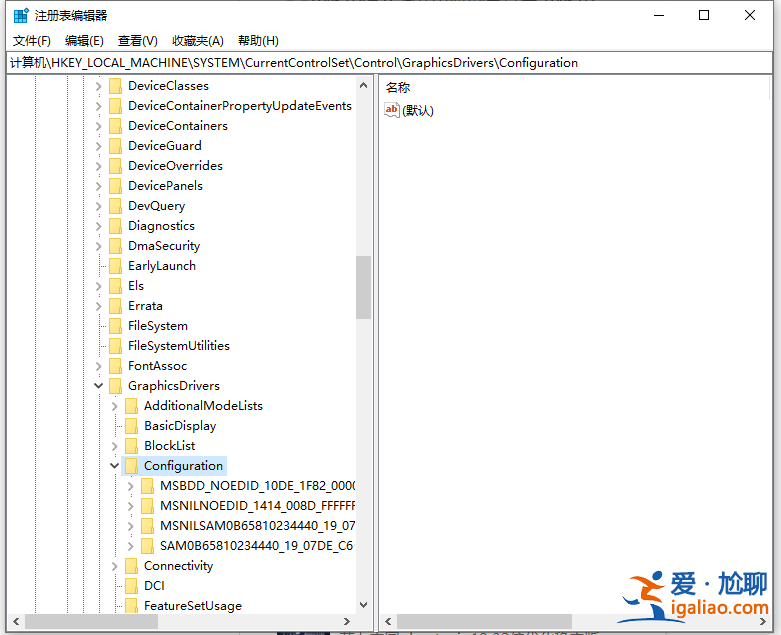Select the SAM0B65810234440_19_07DE subkey

point(256,546)
